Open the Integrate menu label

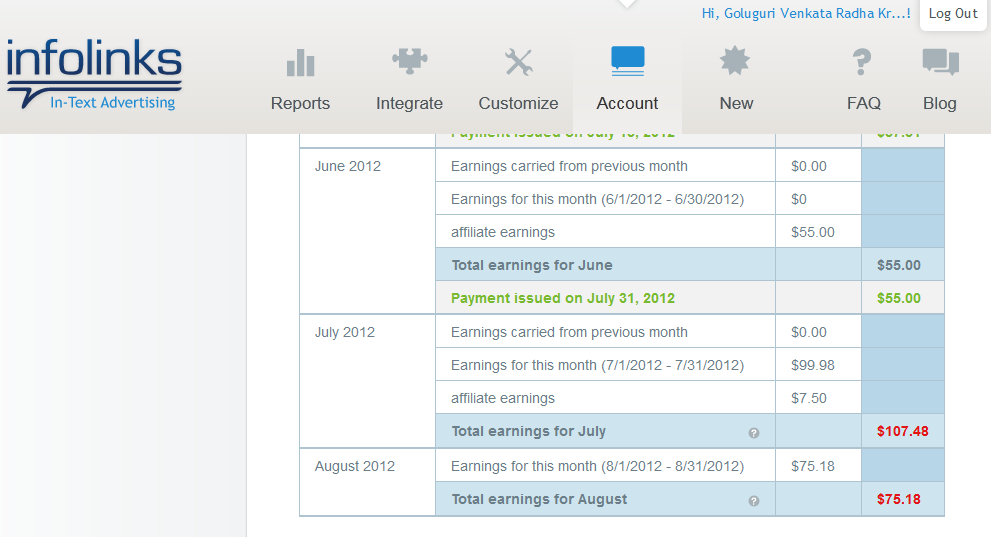(x=410, y=103)
